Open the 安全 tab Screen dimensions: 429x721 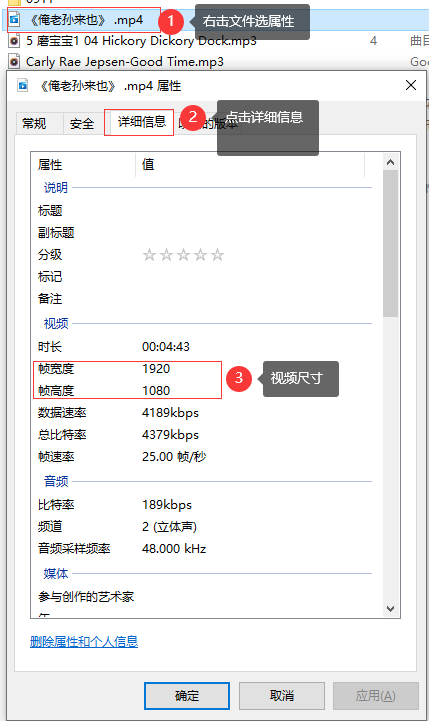82,123
